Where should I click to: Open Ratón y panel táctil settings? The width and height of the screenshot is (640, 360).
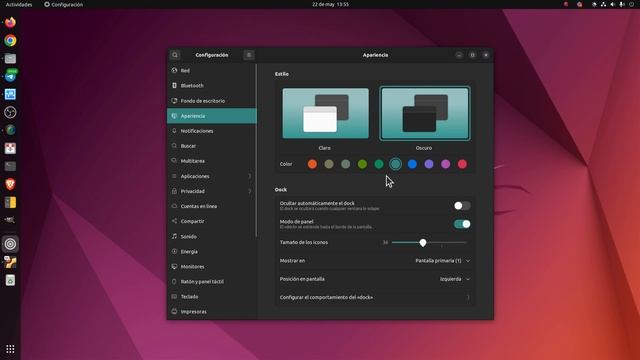(211, 282)
